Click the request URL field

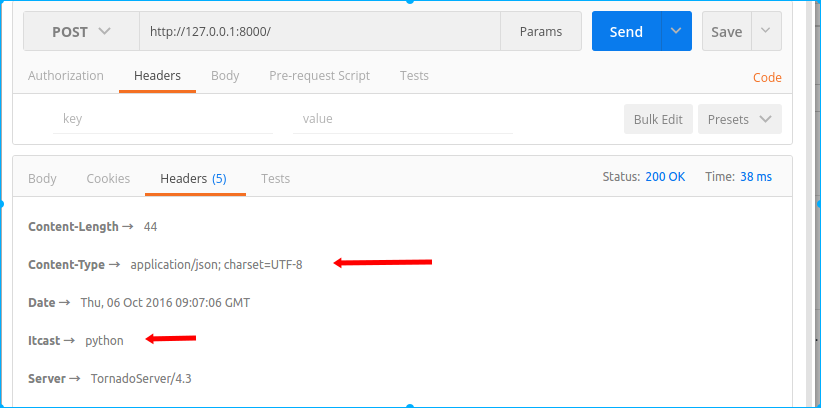pyautogui.click(x=319, y=32)
